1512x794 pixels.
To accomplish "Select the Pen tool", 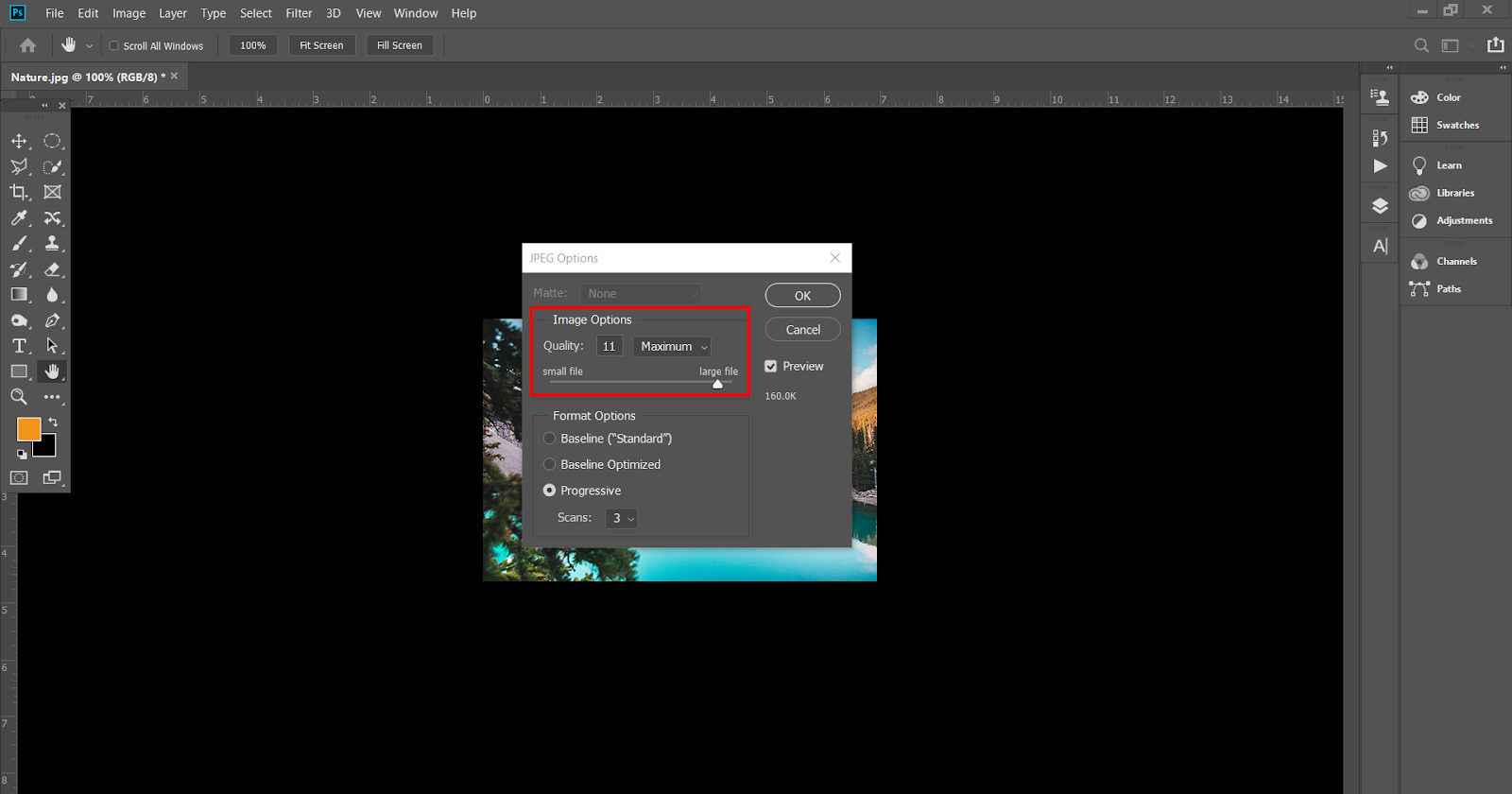I will coord(52,320).
